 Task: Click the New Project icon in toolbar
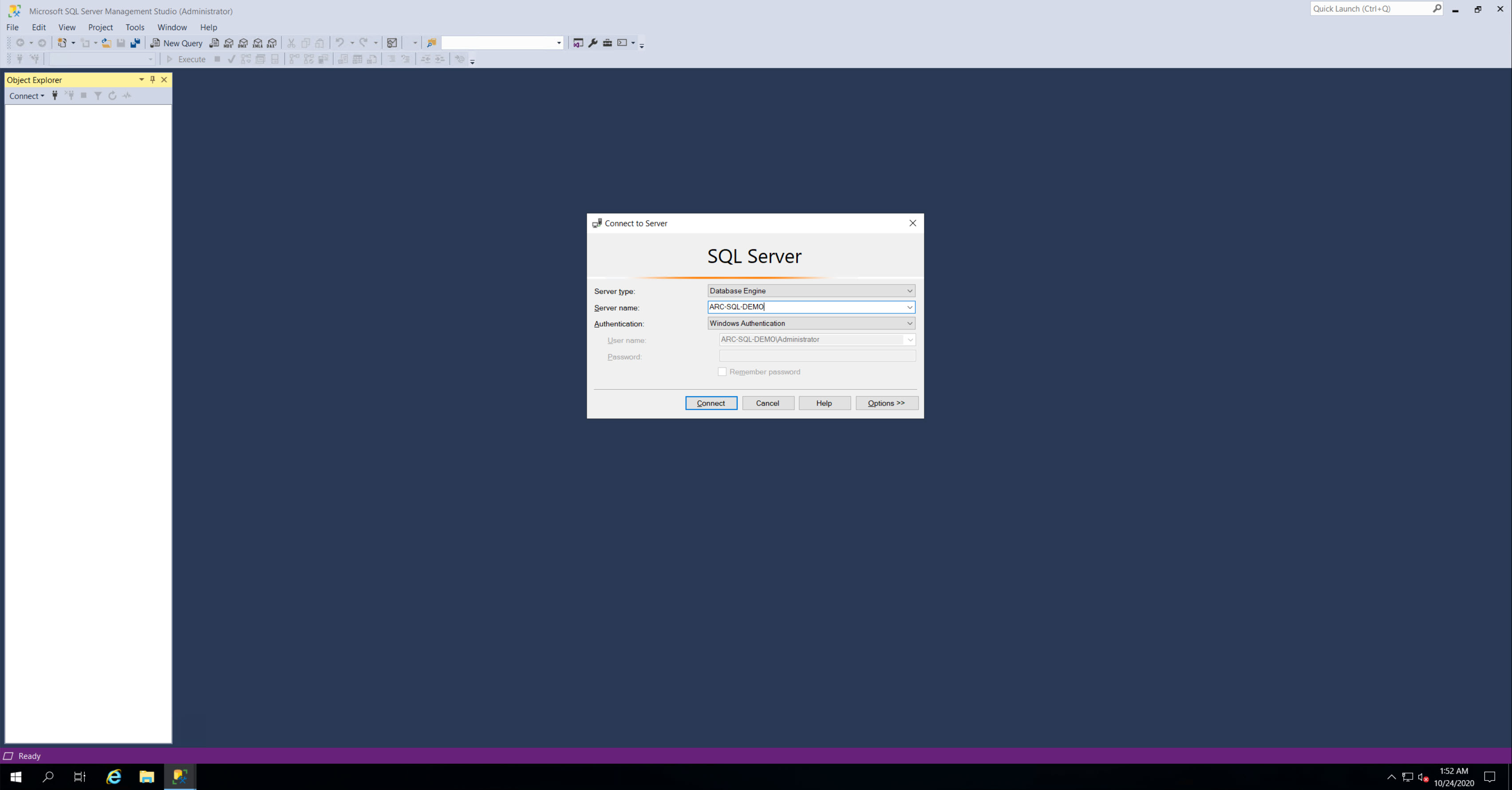(62, 43)
